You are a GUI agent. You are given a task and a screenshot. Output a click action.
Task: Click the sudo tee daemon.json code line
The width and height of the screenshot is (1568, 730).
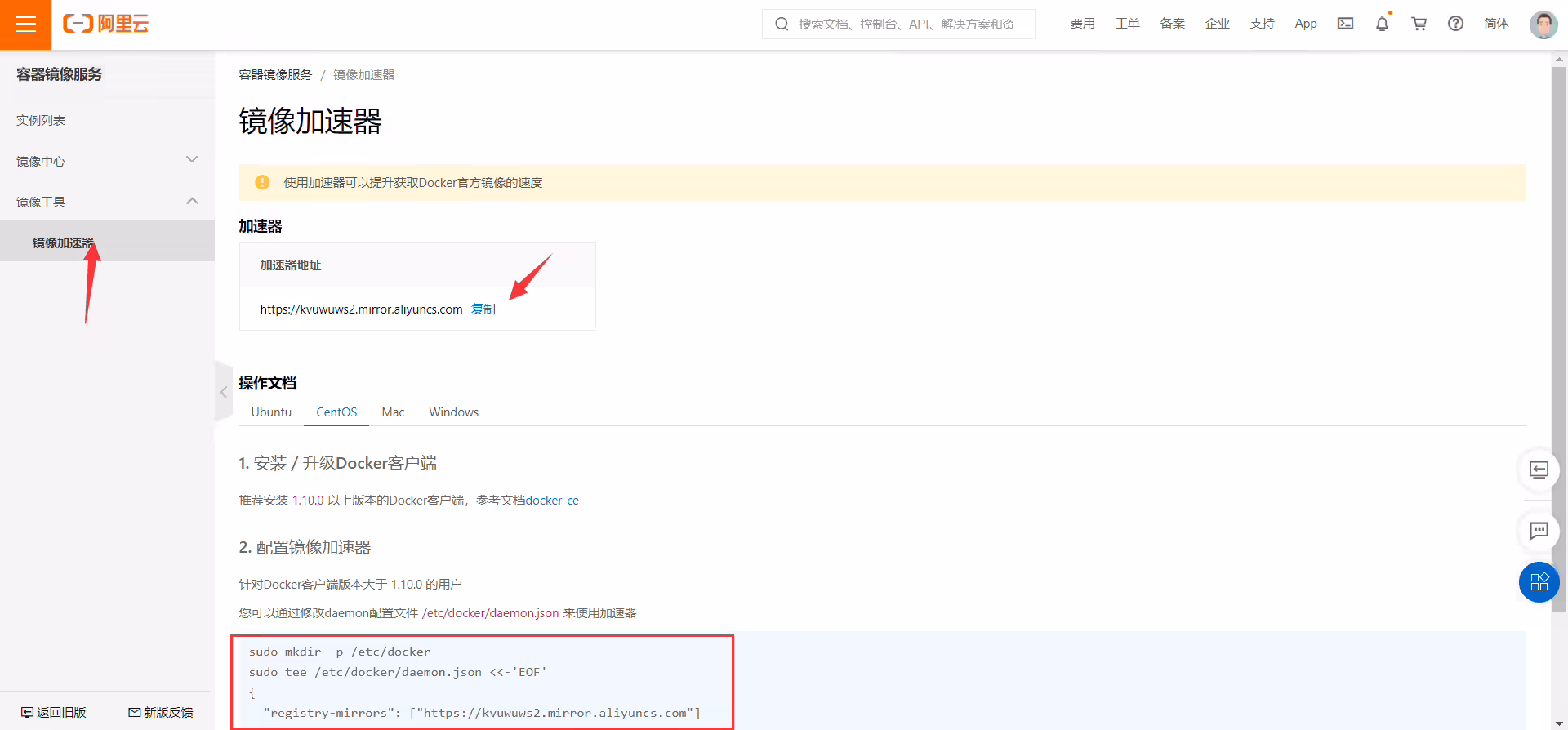398,672
